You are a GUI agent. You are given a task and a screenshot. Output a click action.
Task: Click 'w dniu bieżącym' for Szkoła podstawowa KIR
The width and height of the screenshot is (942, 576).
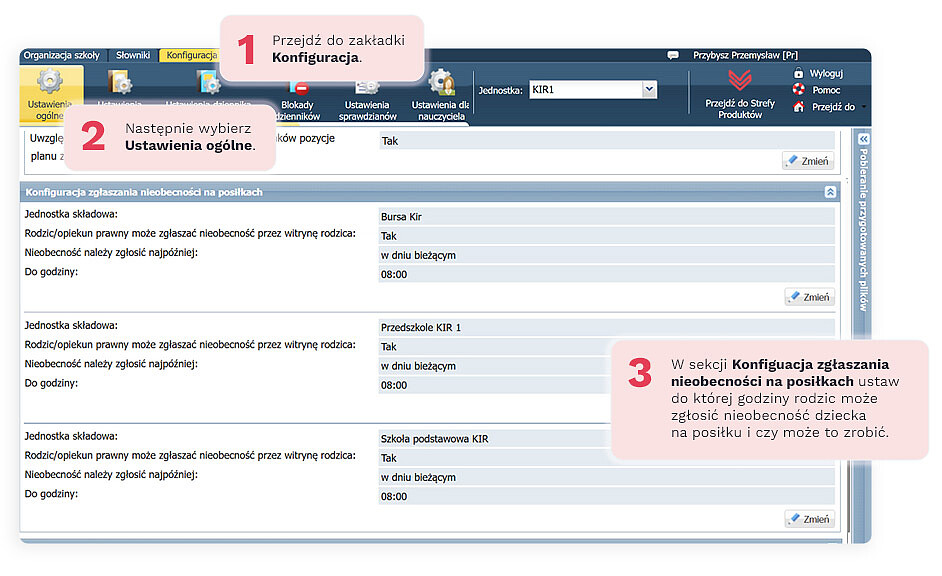418,477
